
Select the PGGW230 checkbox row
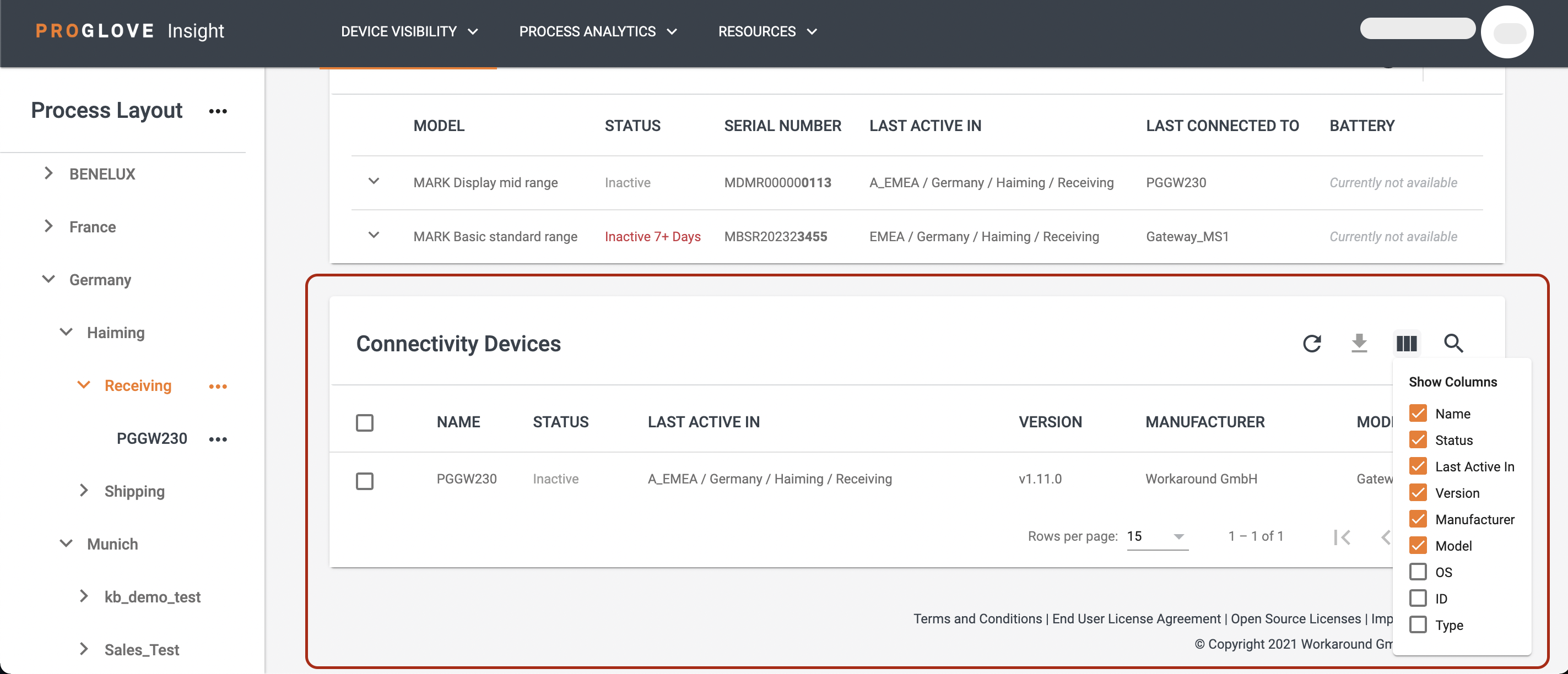[366, 478]
